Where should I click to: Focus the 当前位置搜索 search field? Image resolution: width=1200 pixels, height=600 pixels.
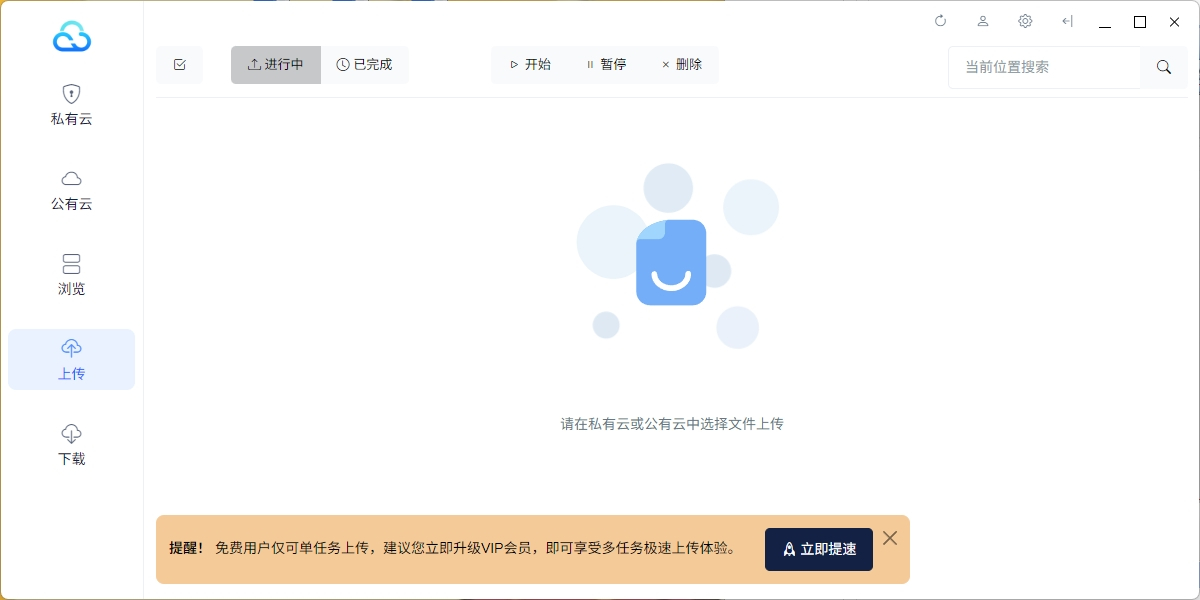(x=1044, y=67)
